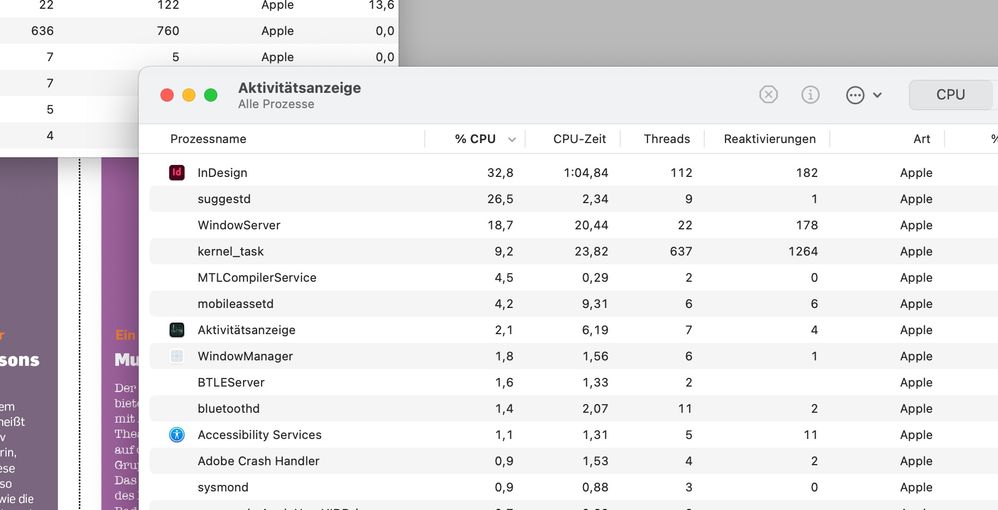Click the 636 value in the background window
998x510 pixels.
(x=42, y=31)
